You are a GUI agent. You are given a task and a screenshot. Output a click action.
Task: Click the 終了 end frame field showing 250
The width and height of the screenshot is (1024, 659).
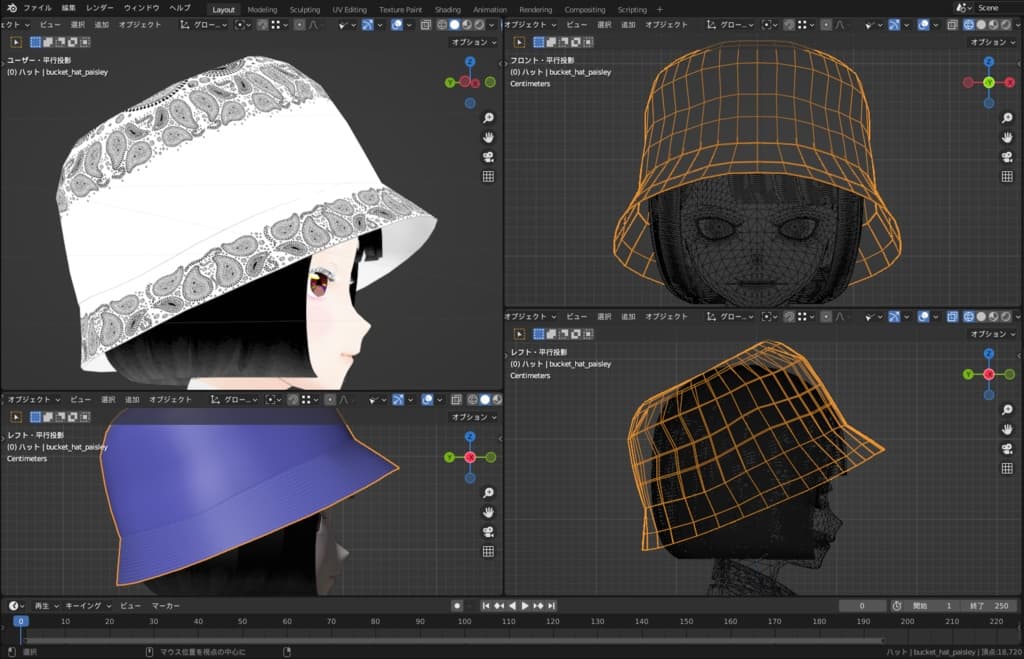point(991,606)
